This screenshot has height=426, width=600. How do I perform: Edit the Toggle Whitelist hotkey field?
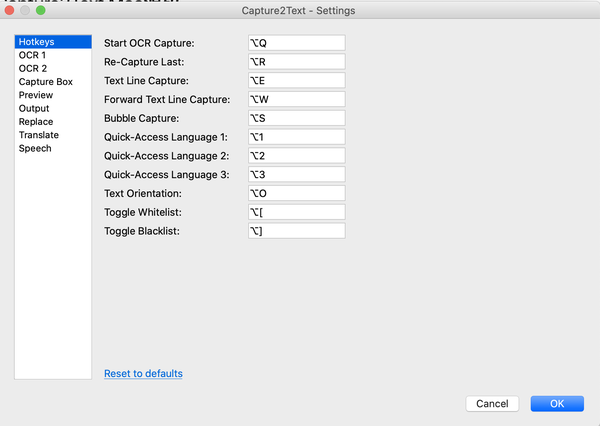(x=296, y=212)
